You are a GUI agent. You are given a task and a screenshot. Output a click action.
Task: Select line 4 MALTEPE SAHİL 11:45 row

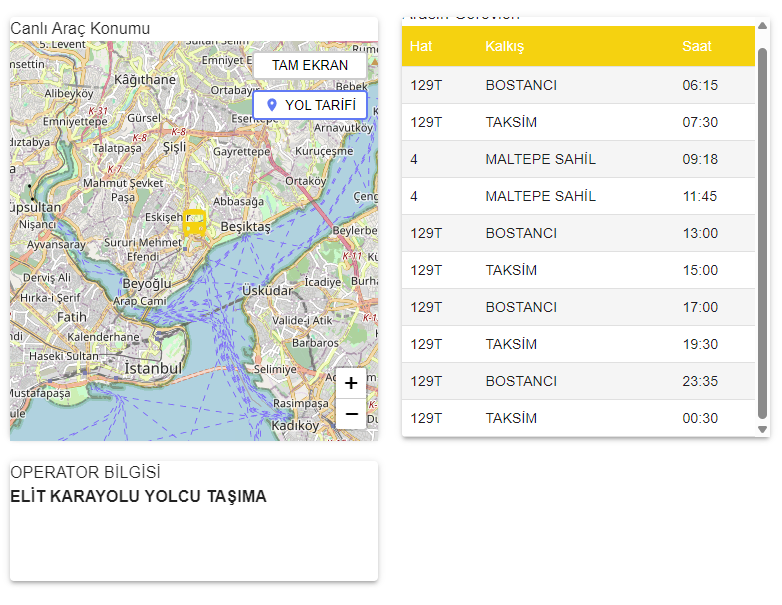click(578, 196)
